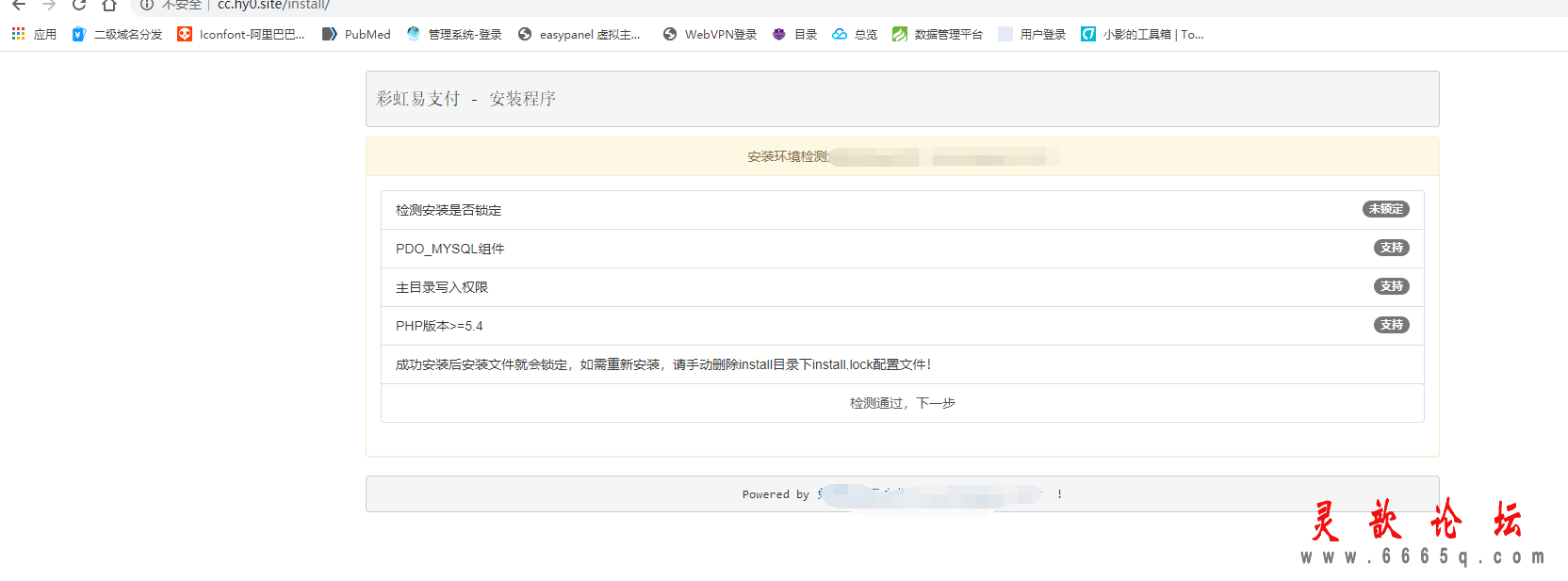Click the 未锁定 status badge
Image resolution: width=1568 pixels, height=581 pixels.
1385,209
